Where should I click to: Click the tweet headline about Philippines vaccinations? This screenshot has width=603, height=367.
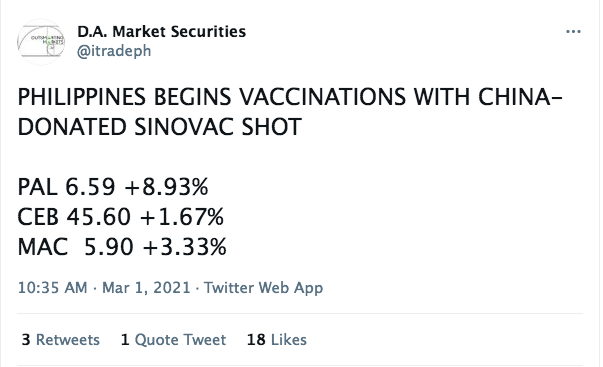290,112
